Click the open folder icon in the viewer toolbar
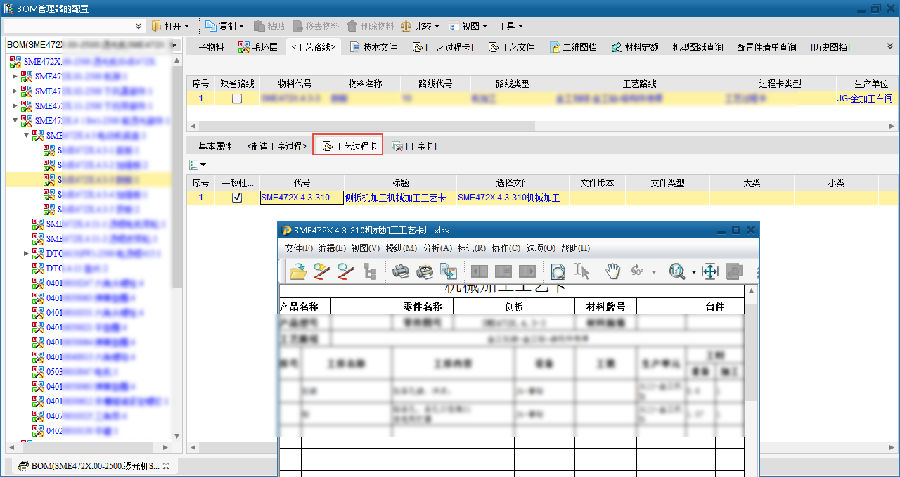 297,271
